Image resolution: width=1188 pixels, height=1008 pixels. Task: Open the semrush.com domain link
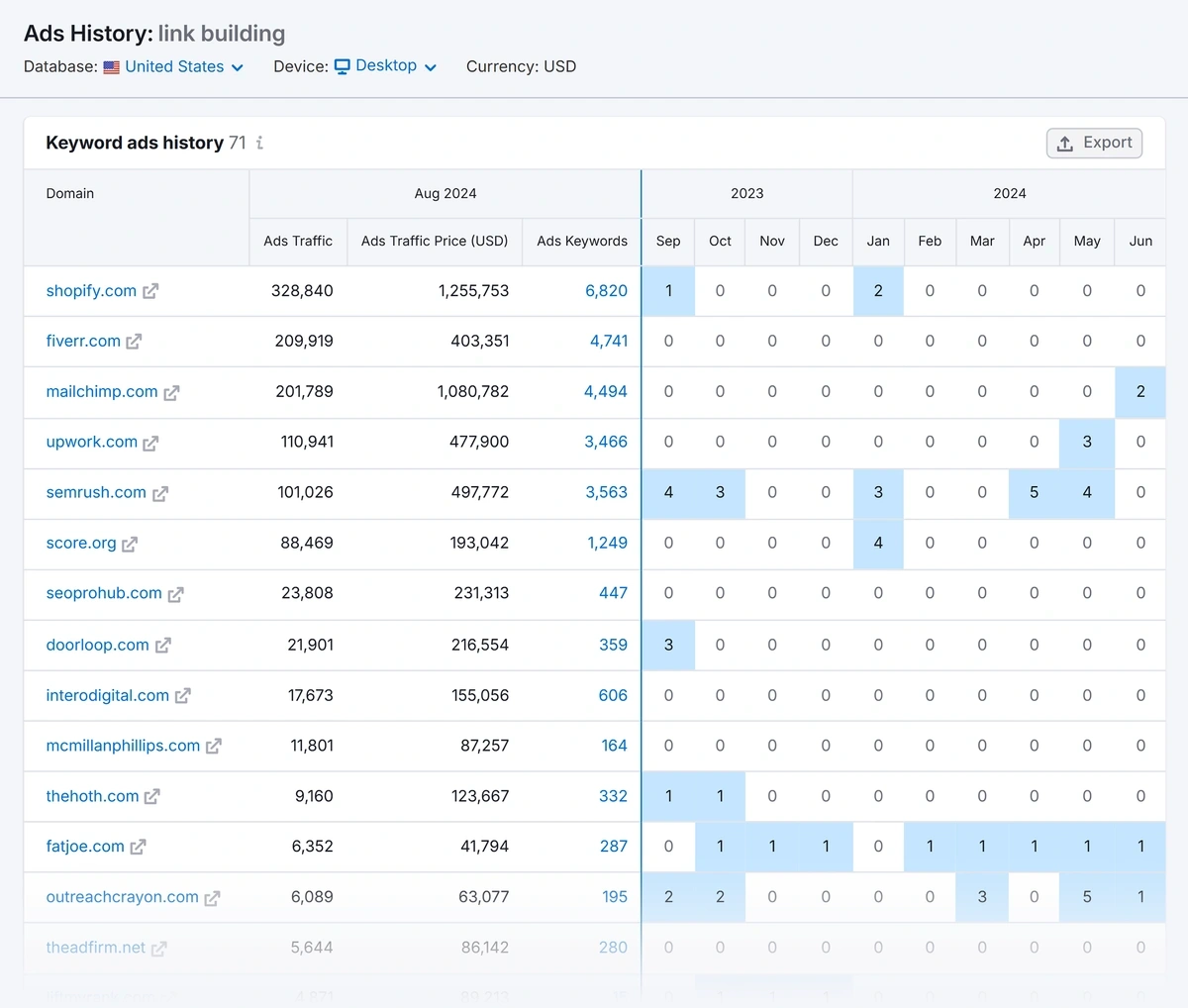(x=96, y=492)
